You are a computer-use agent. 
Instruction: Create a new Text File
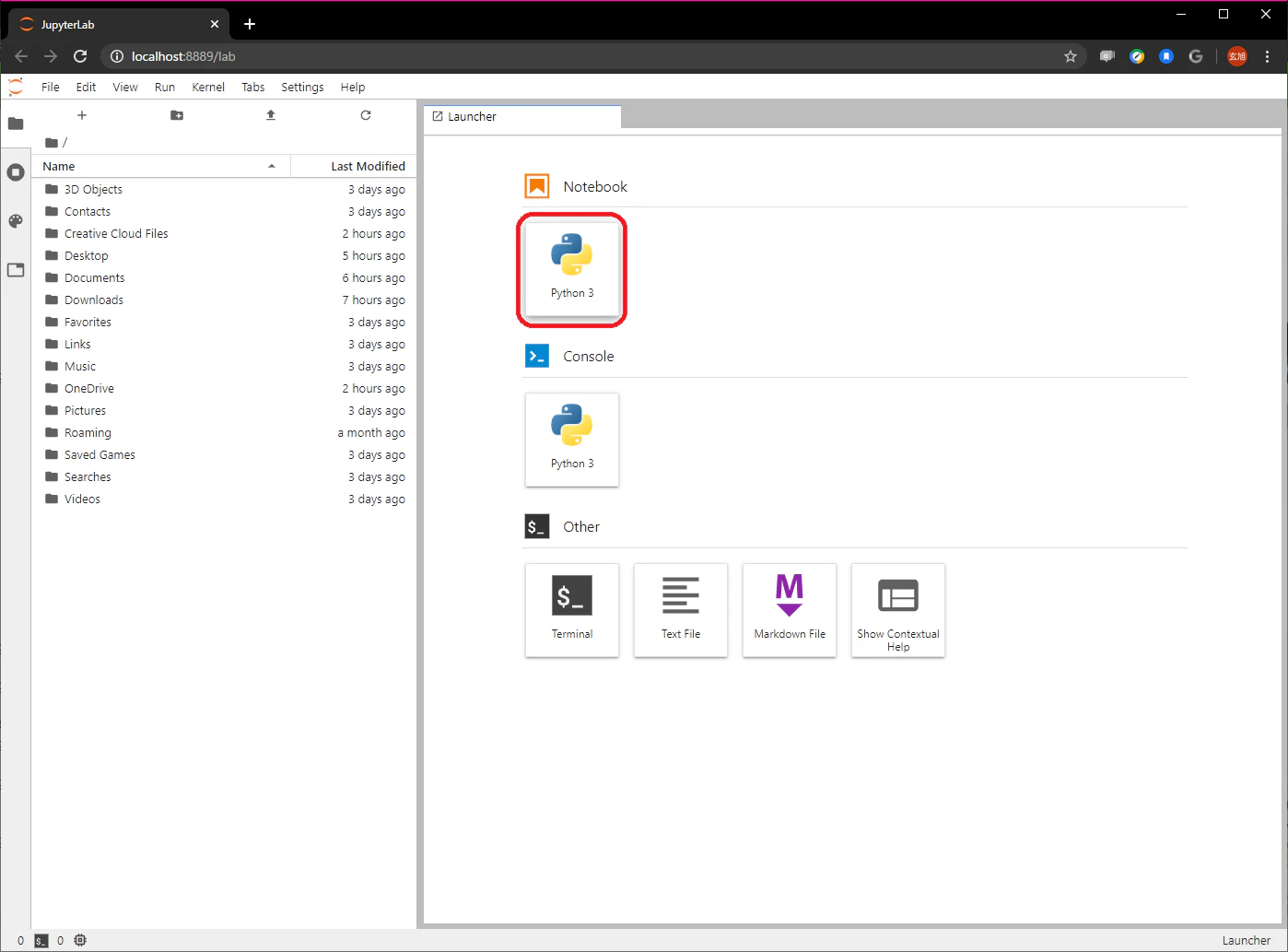pos(681,610)
